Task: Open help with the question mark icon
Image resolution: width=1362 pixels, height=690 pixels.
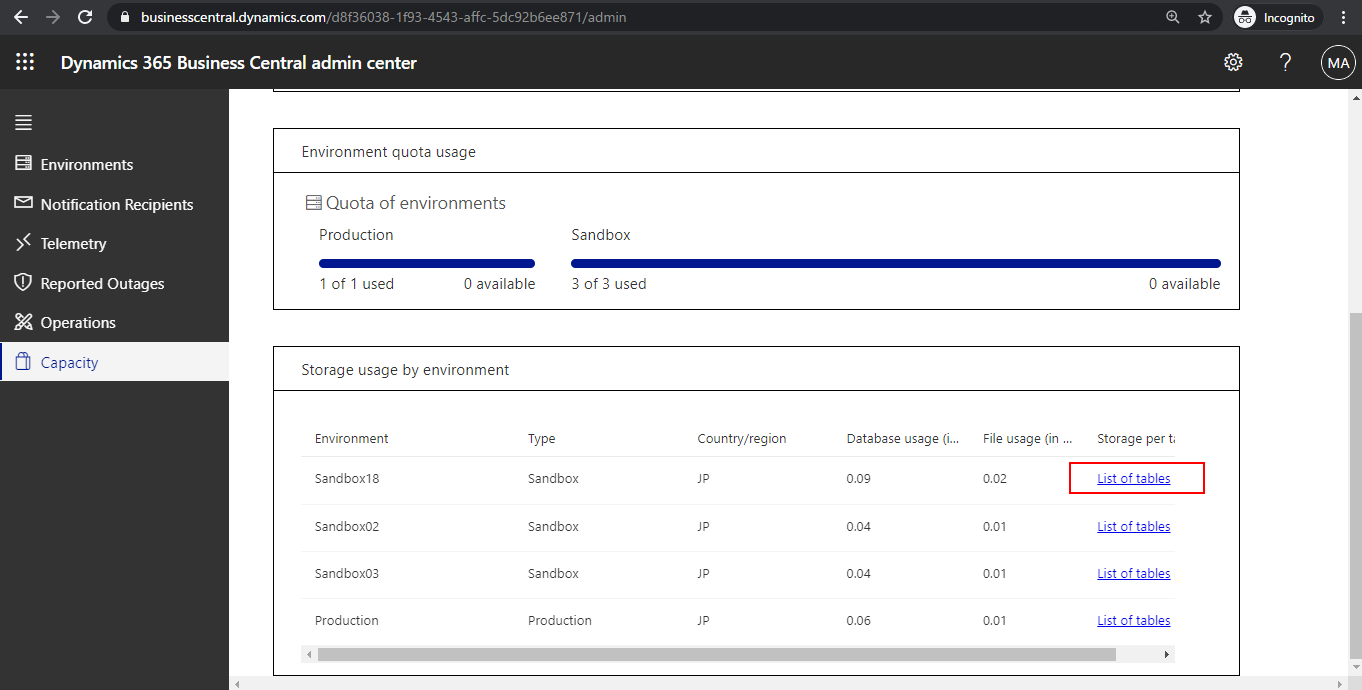Action: (x=1285, y=62)
